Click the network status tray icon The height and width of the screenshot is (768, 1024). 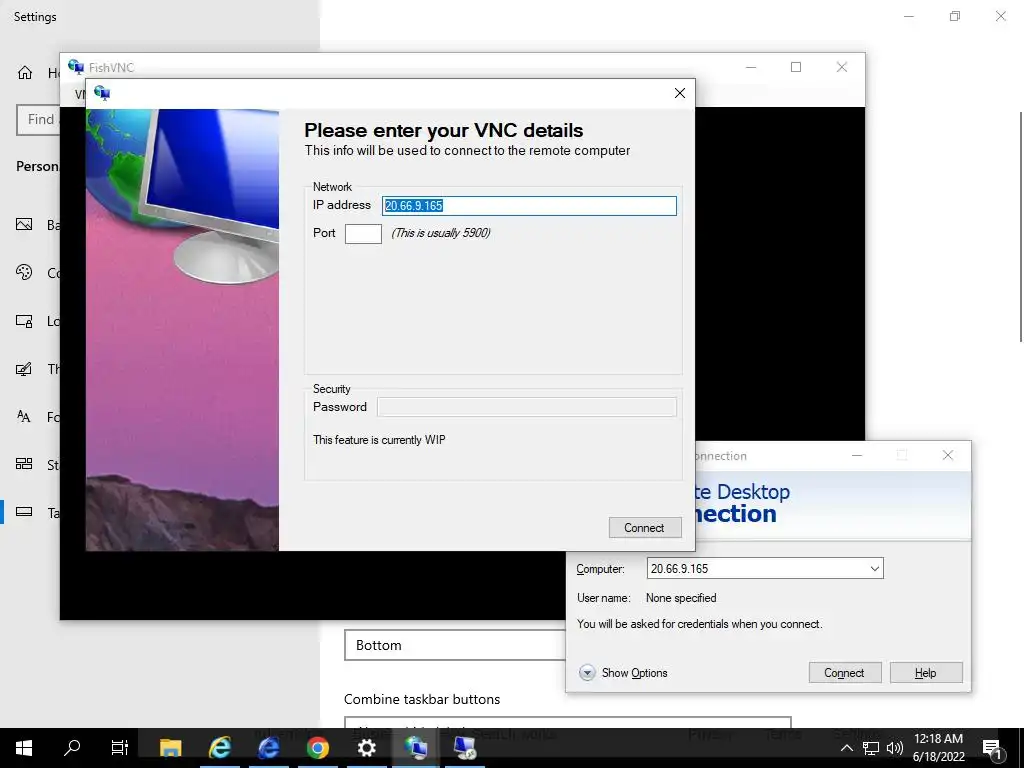point(871,748)
